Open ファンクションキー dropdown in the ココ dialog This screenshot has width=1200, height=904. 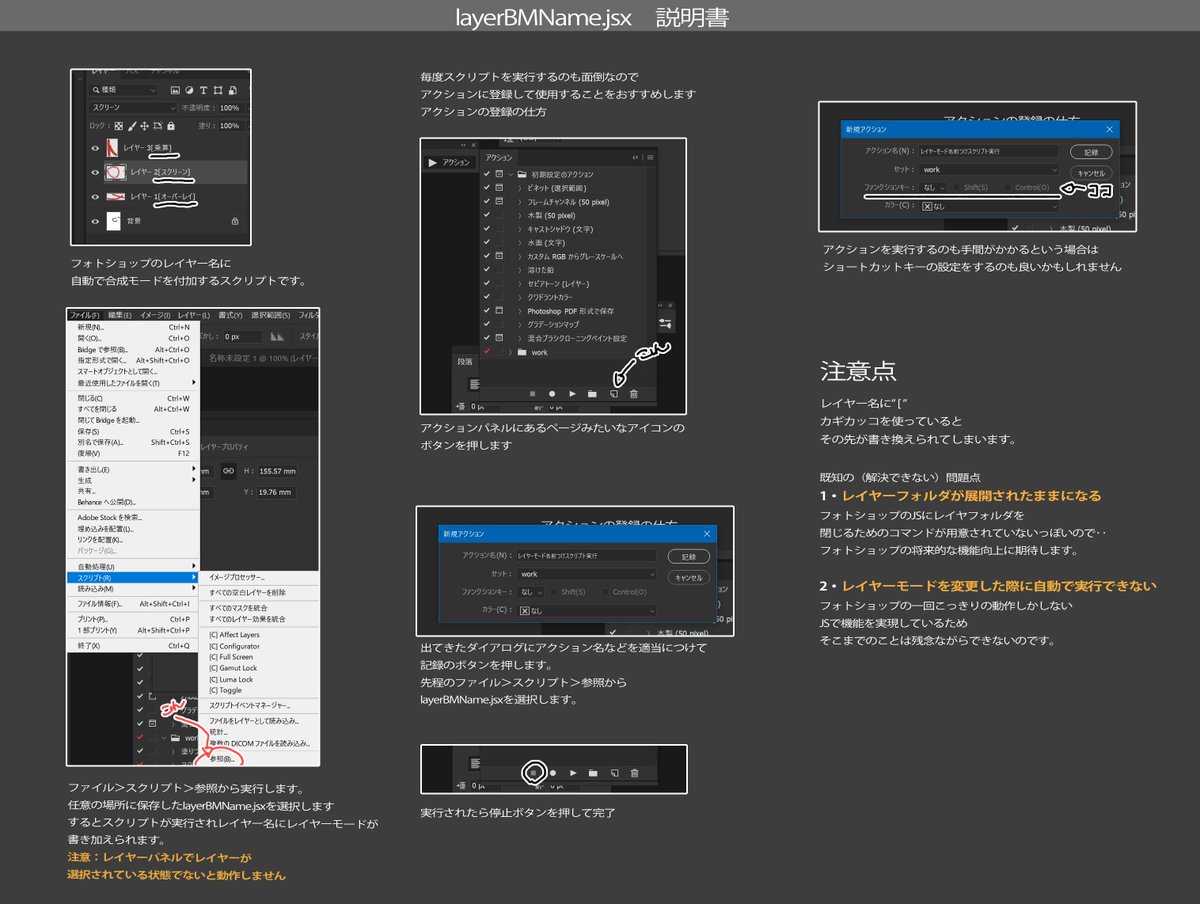pyautogui.click(x=932, y=187)
